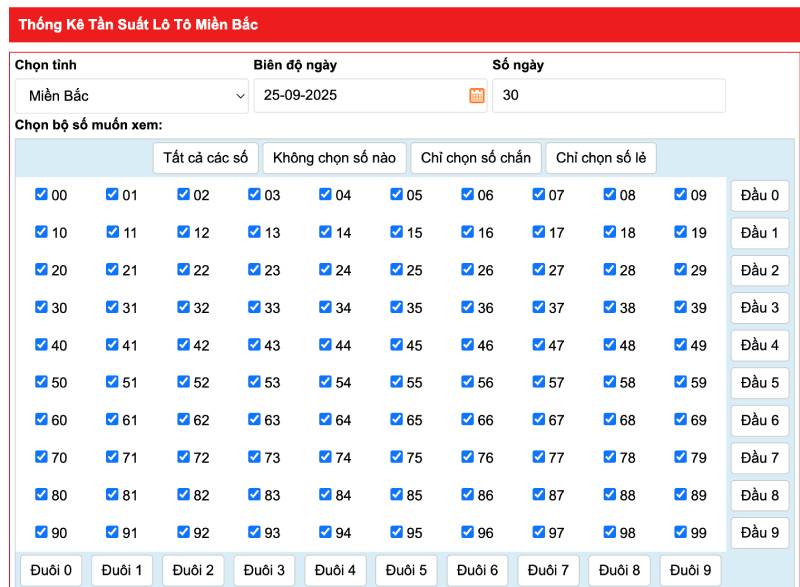Uncheck the number 00 checkbox
The height and width of the screenshot is (587, 800).
[41, 195]
